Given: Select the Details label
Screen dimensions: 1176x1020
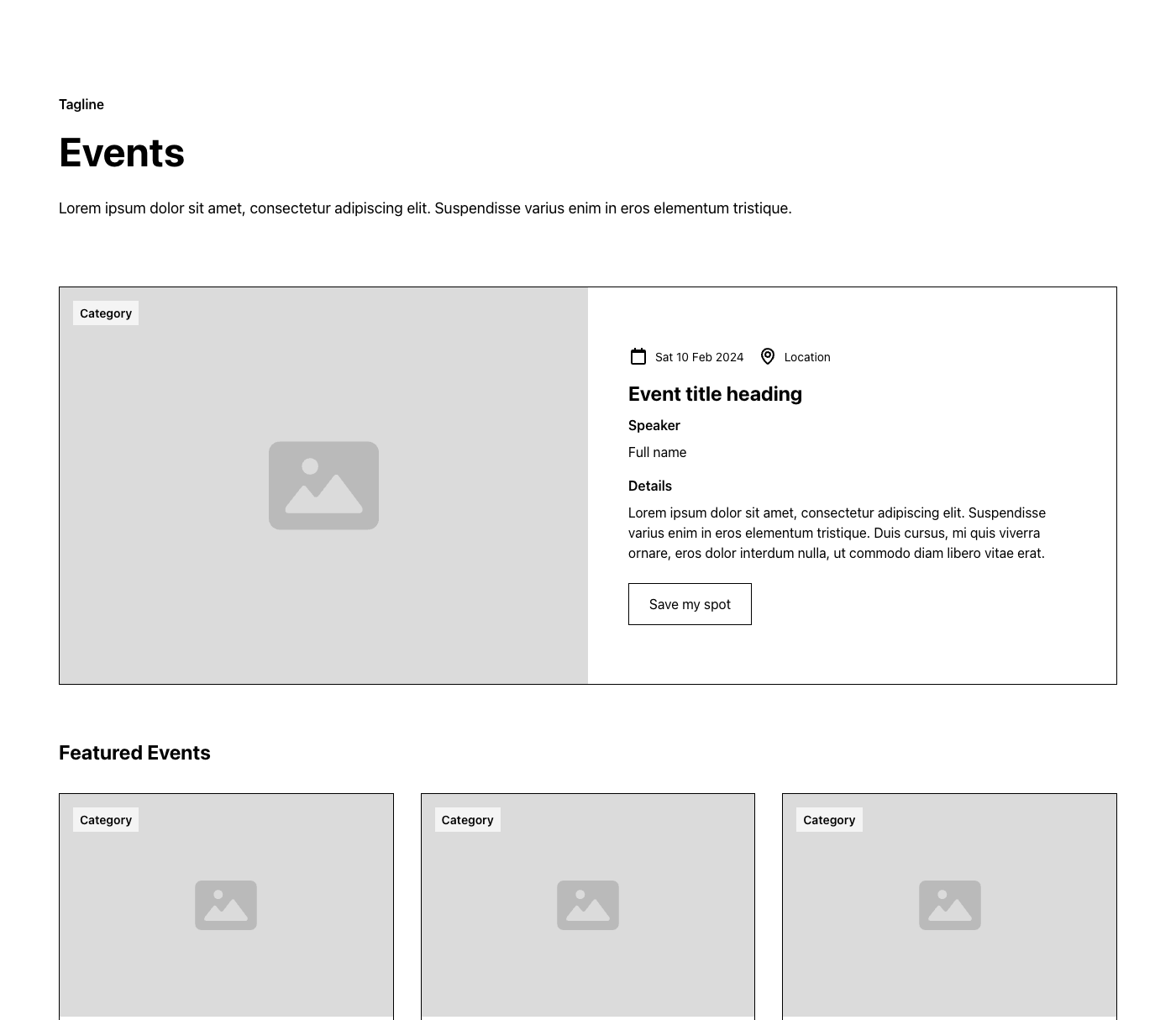Looking at the screenshot, I should pyautogui.click(x=650, y=486).
